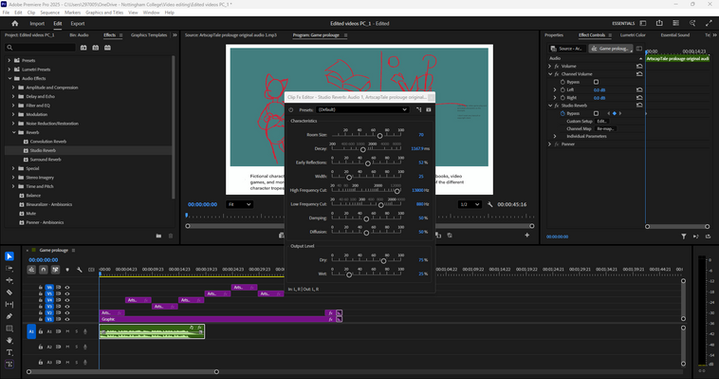Select the Type tool
719x379 pixels.
click(9, 352)
